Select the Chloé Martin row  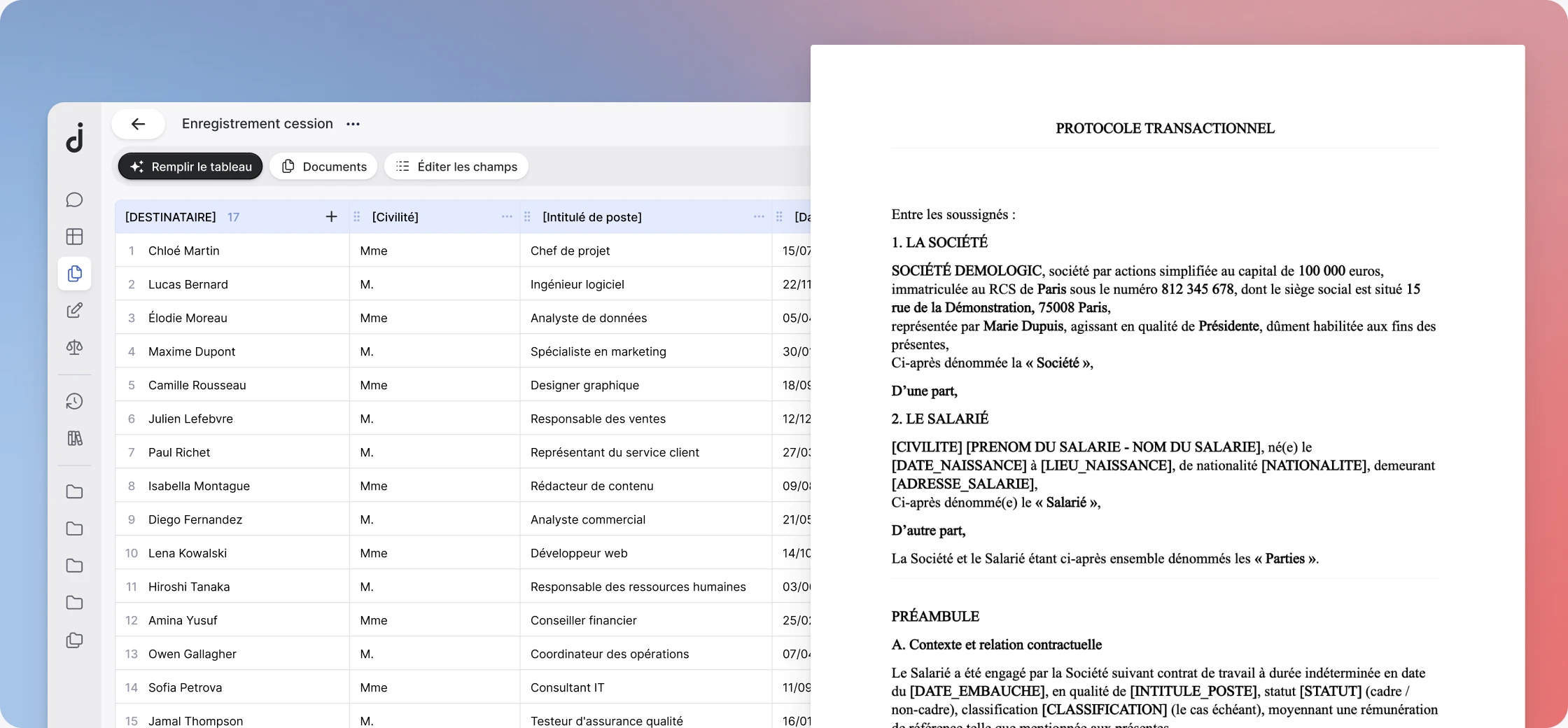[x=463, y=251]
